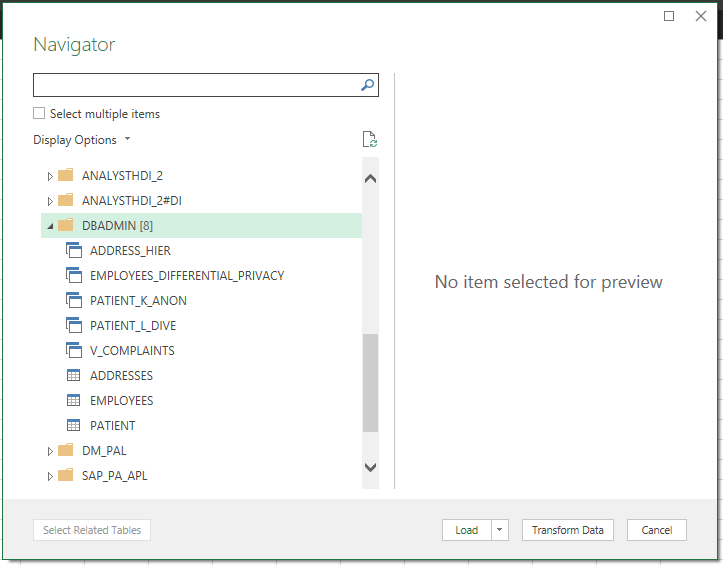Select PATIENT_L_DIVE in the tree

133,326
